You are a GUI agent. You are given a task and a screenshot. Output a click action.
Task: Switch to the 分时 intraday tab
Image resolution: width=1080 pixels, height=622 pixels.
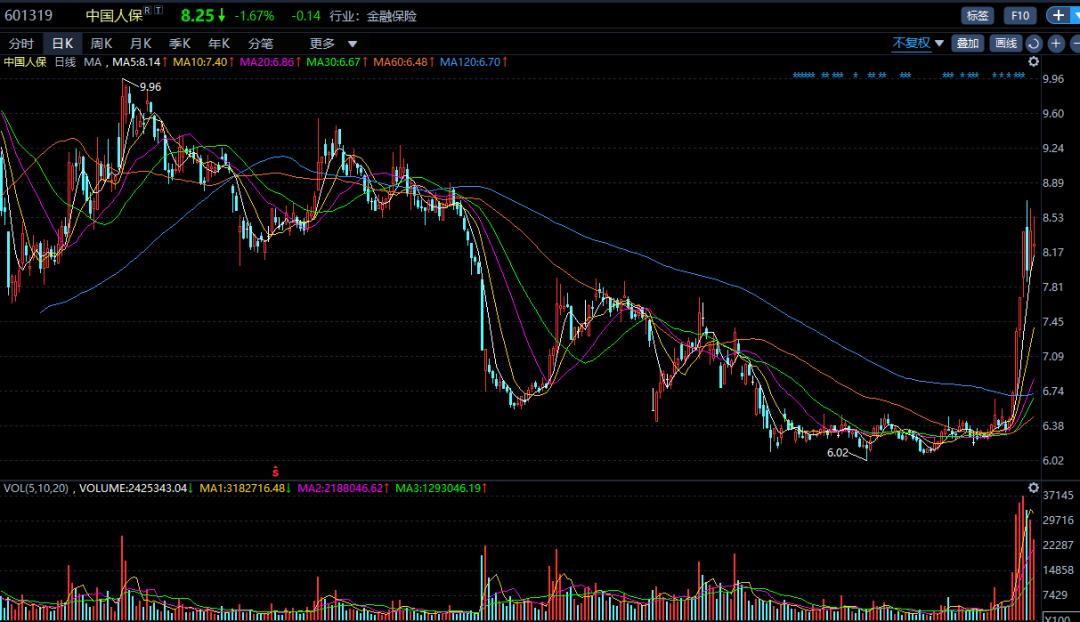[21, 43]
